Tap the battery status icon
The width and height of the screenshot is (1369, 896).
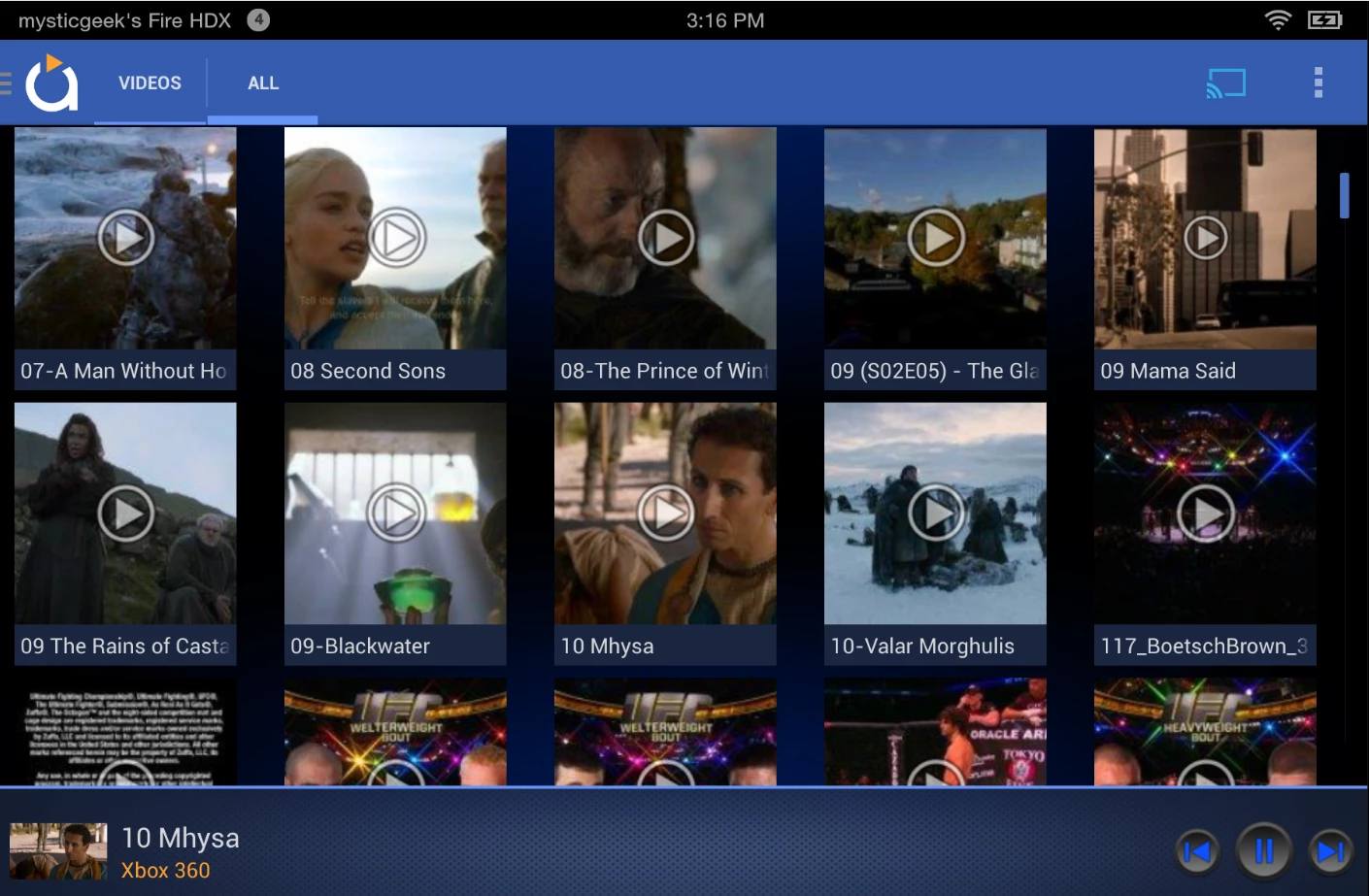[1325, 19]
